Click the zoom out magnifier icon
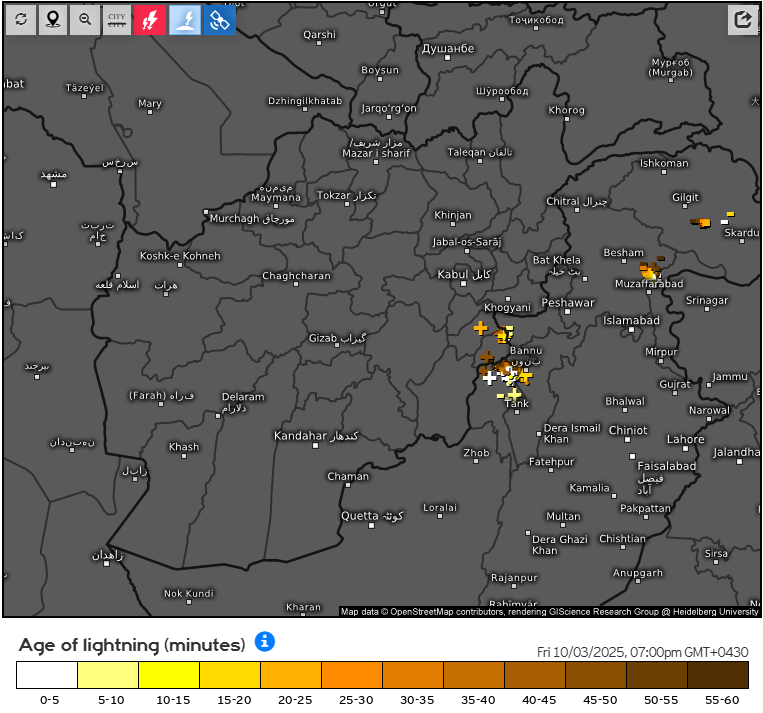Screen dimensions: 763x713 85,19
